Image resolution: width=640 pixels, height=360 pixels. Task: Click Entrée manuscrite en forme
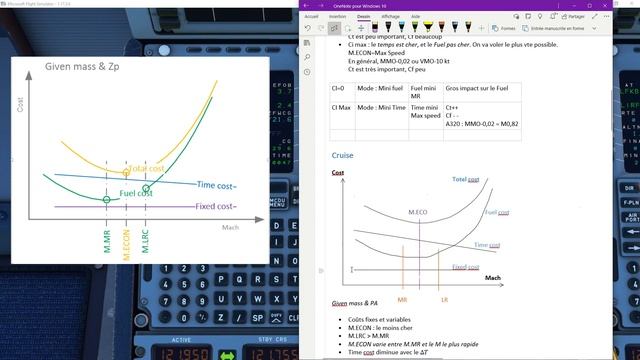(x=553, y=29)
